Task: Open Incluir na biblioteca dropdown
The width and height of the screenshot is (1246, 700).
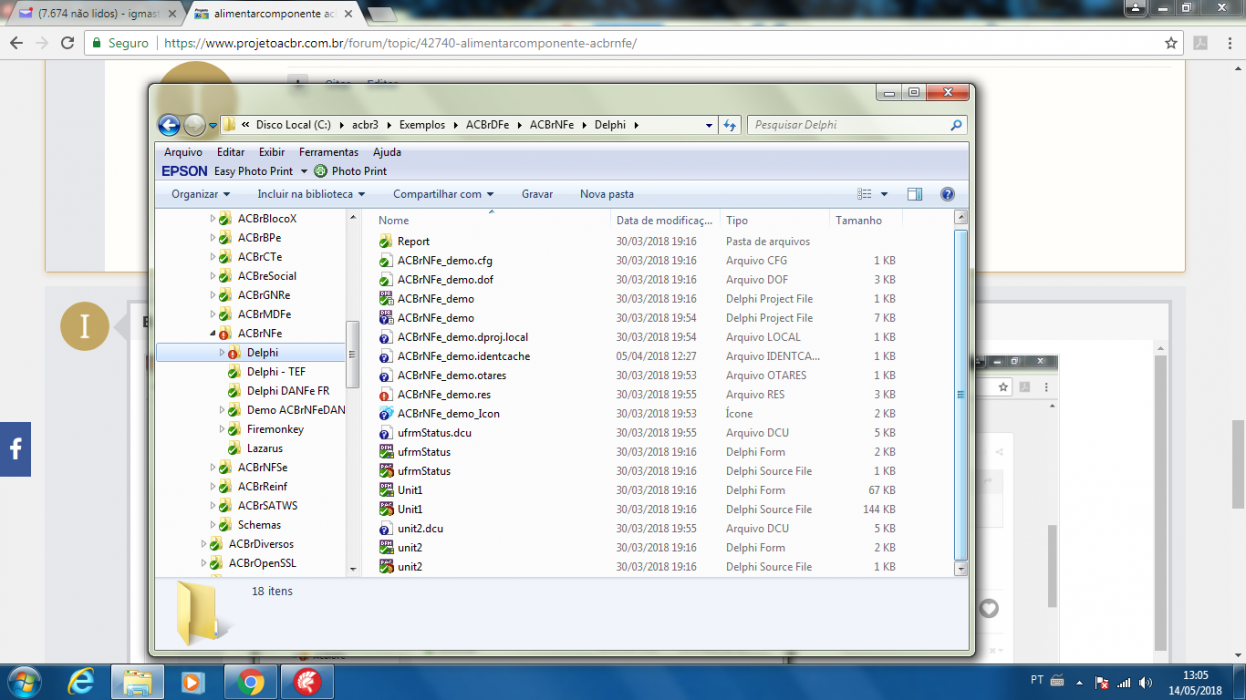Action: coord(311,194)
